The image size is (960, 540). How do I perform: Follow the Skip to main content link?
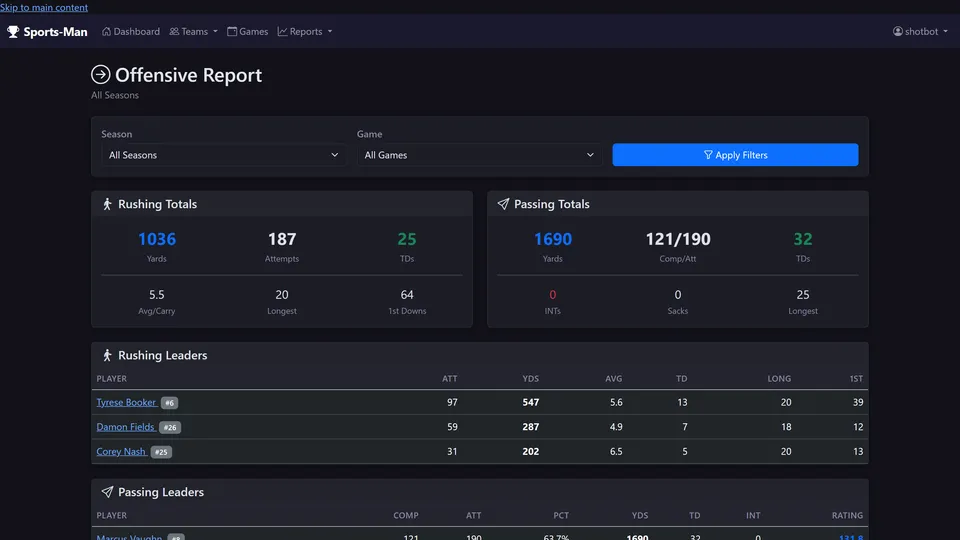(x=44, y=7)
